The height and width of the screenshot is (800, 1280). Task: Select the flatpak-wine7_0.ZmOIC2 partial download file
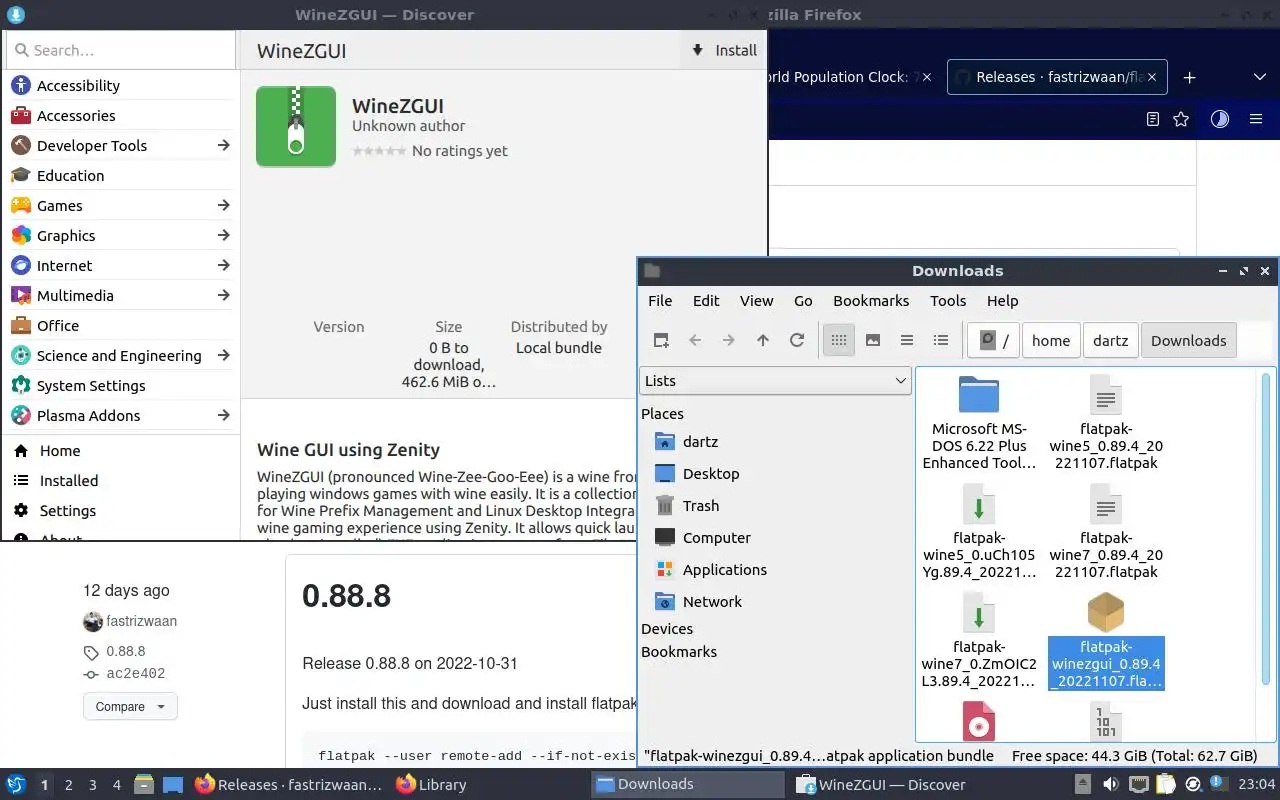pyautogui.click(x=979, y=640)
